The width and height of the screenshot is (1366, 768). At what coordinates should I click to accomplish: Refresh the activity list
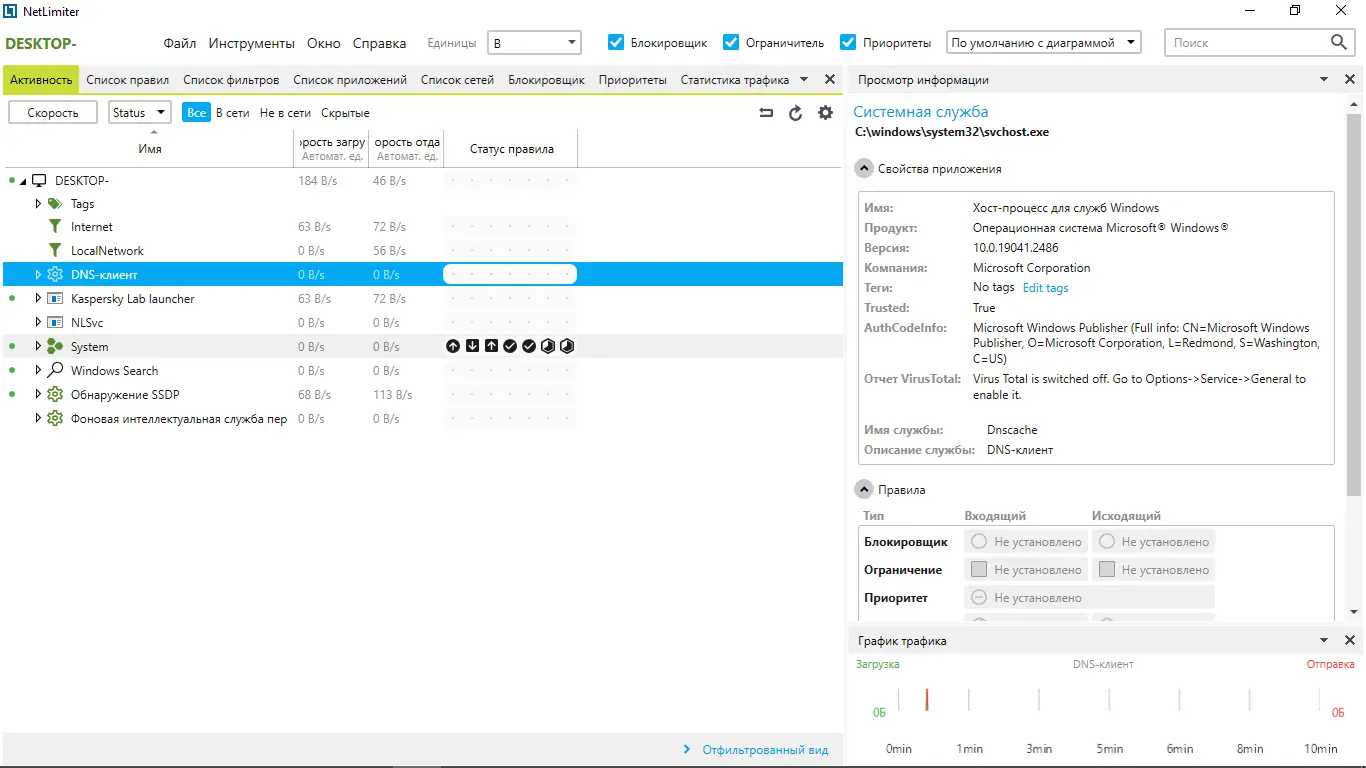(795, 112)
